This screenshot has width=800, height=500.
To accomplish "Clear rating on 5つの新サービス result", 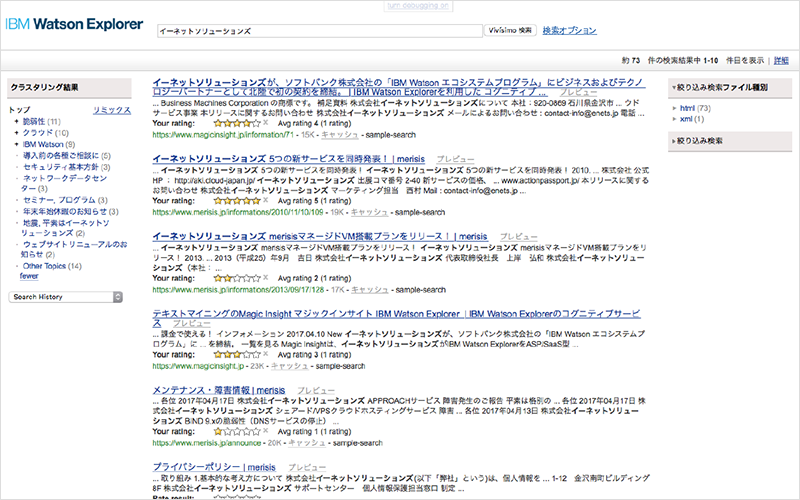I will coord(266,201).
